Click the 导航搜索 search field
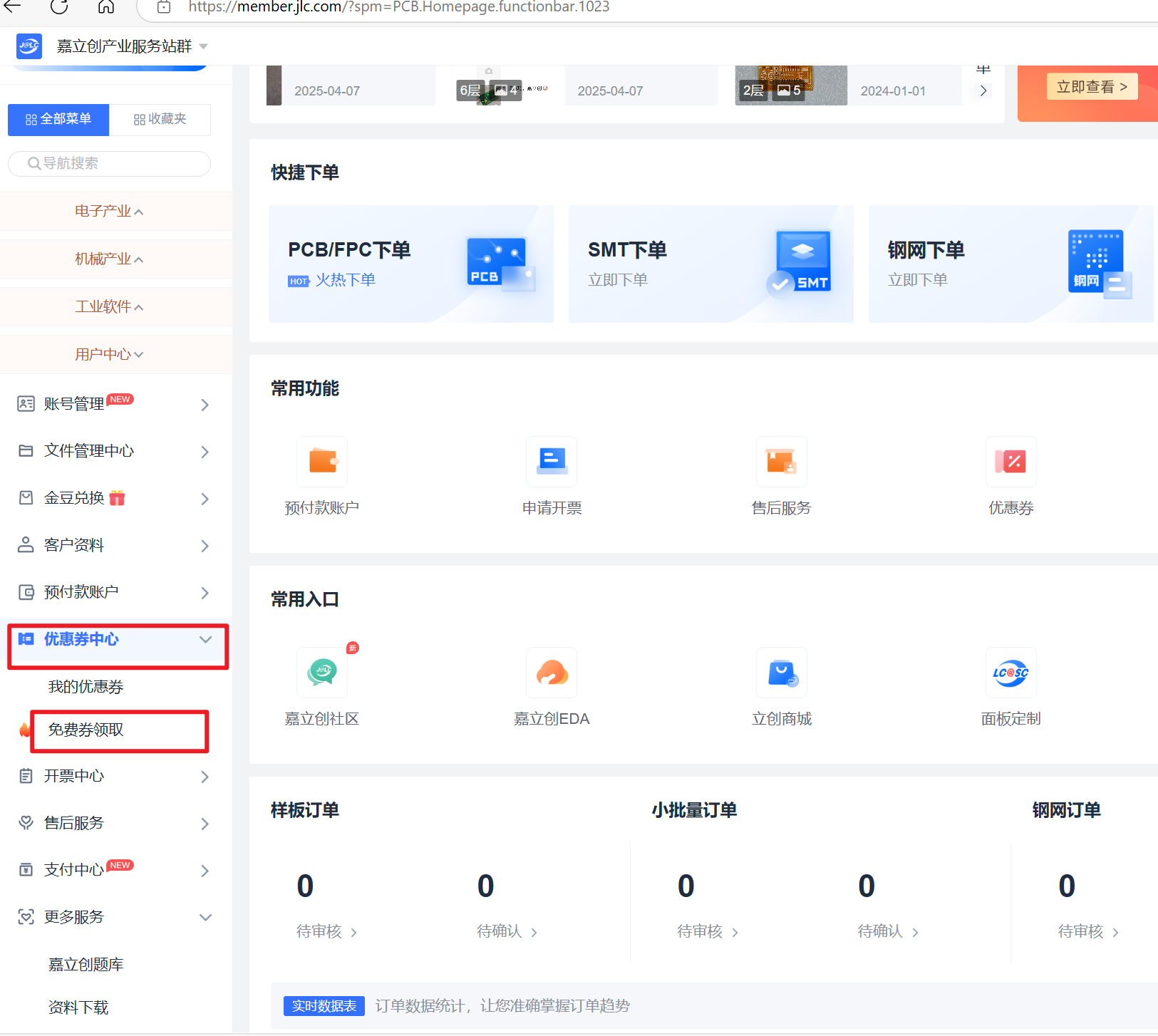The width and height of the screenshot is (1158, 1036). point(109,163)
